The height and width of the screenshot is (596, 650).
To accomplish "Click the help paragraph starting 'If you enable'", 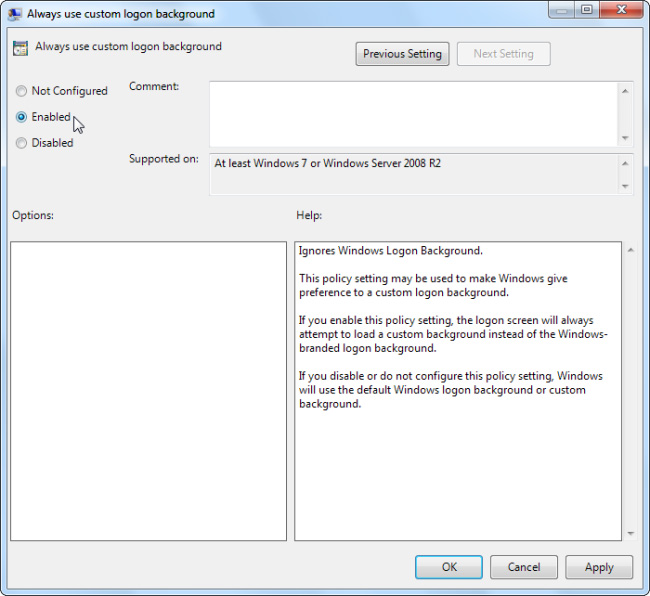I will (453, 334).
